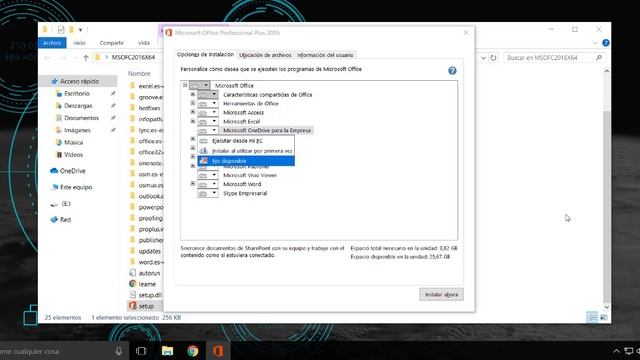The width and height of the screenshot is (640, 360).
Task: Select the leame file
Action: point(142,284)
